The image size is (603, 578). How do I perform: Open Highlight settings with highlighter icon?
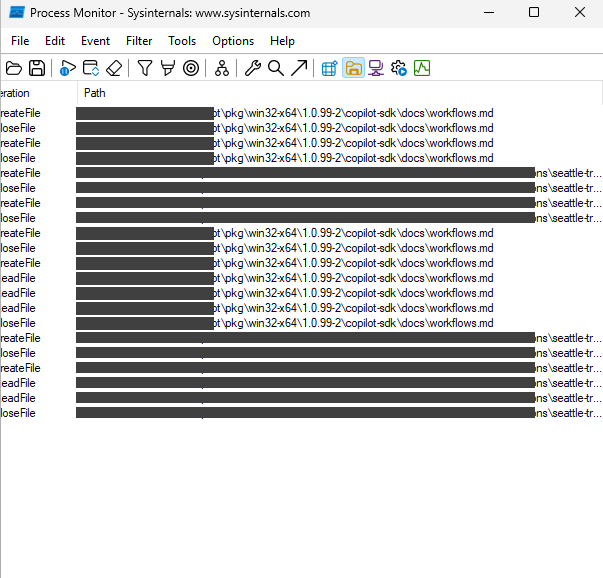point(168,68)
